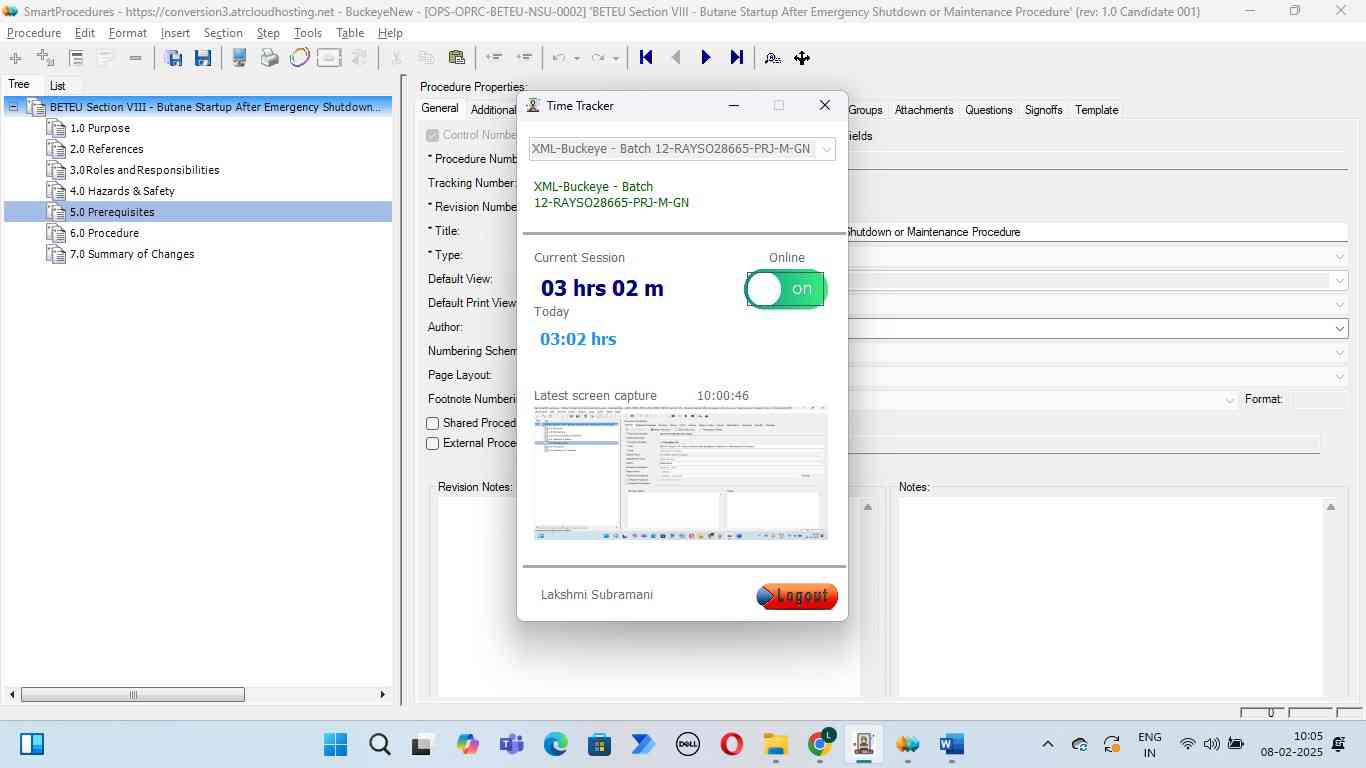Open the Author dropdown arrow

click(1339, 328)
